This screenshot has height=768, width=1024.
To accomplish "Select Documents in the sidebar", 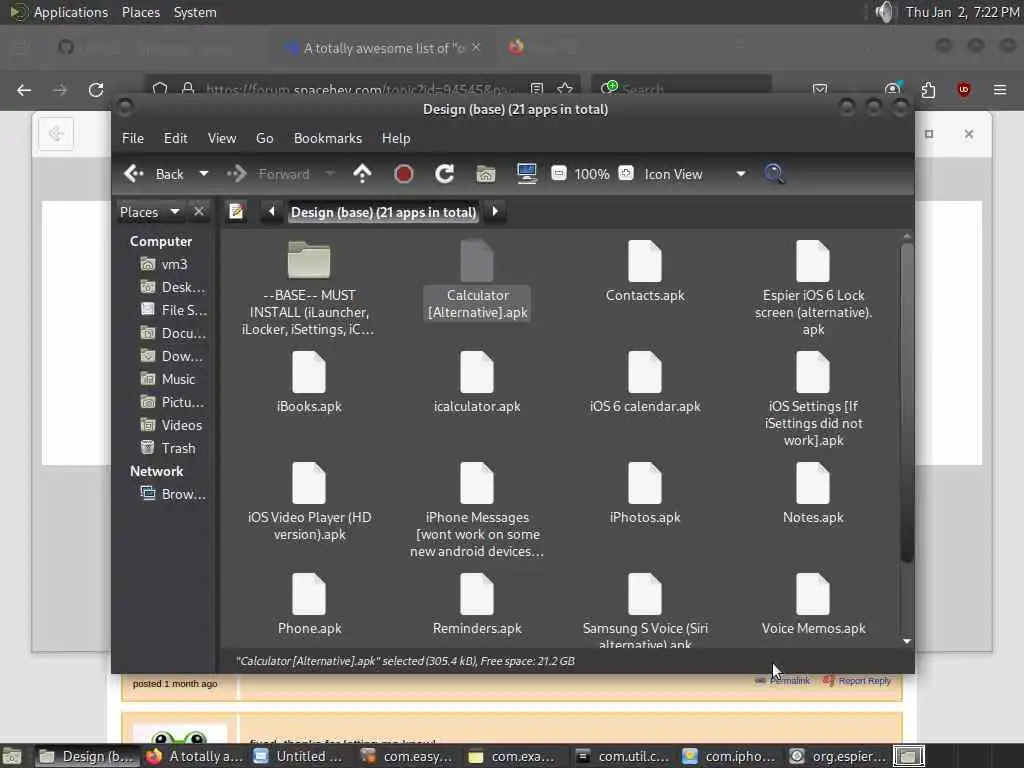I will click(x=174, y=333).
